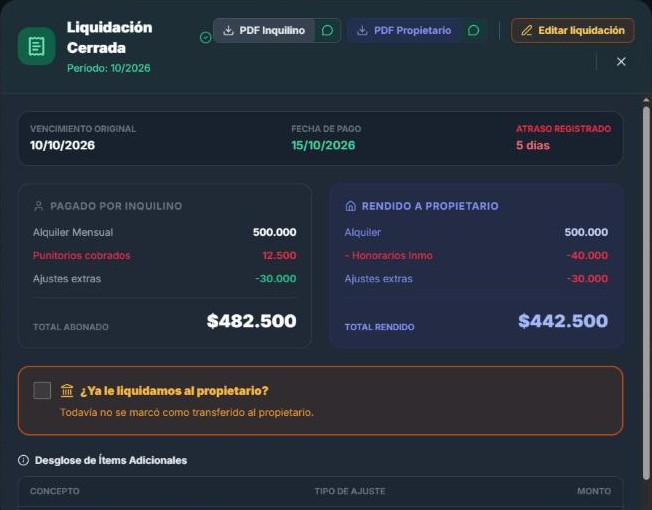Download the PDF Propietario
The height and width of the screenshot is (510, 652).
tap(404, 30)
